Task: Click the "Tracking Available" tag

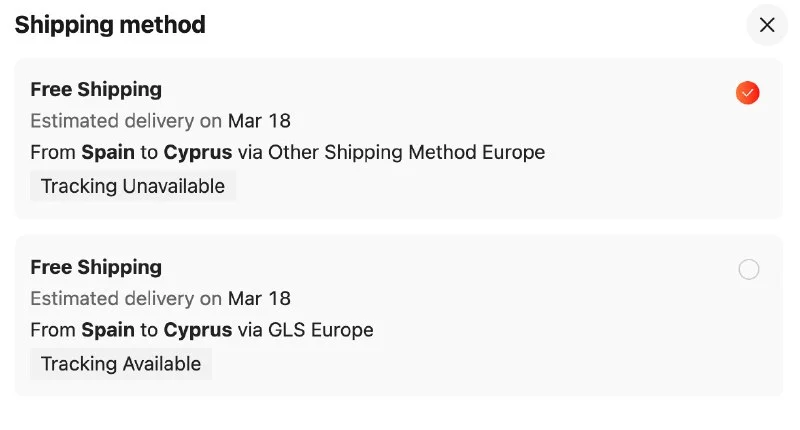Action: (121, 364)
